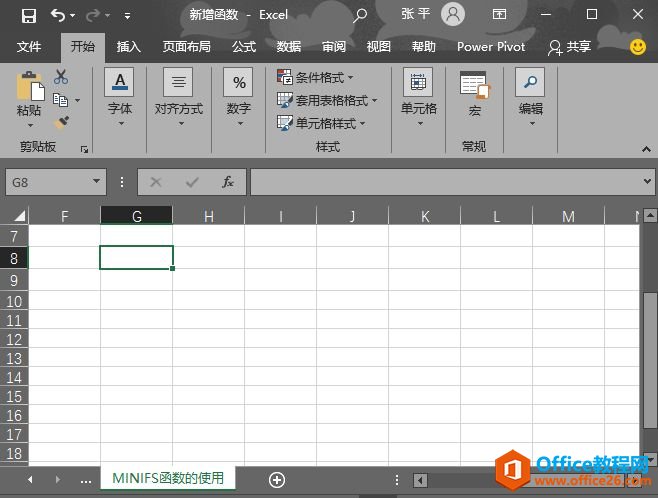
Task: Click the Redo arrow icon
Action: (93, 16)
